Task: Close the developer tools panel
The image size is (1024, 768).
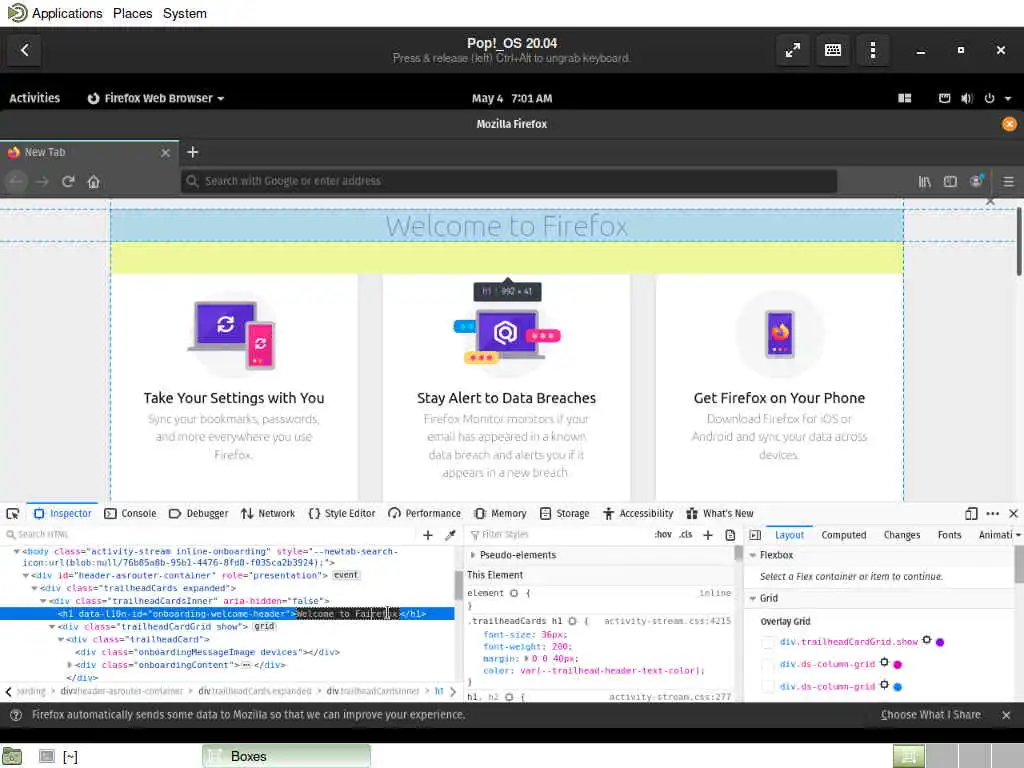Action: tap(1014, 513)
